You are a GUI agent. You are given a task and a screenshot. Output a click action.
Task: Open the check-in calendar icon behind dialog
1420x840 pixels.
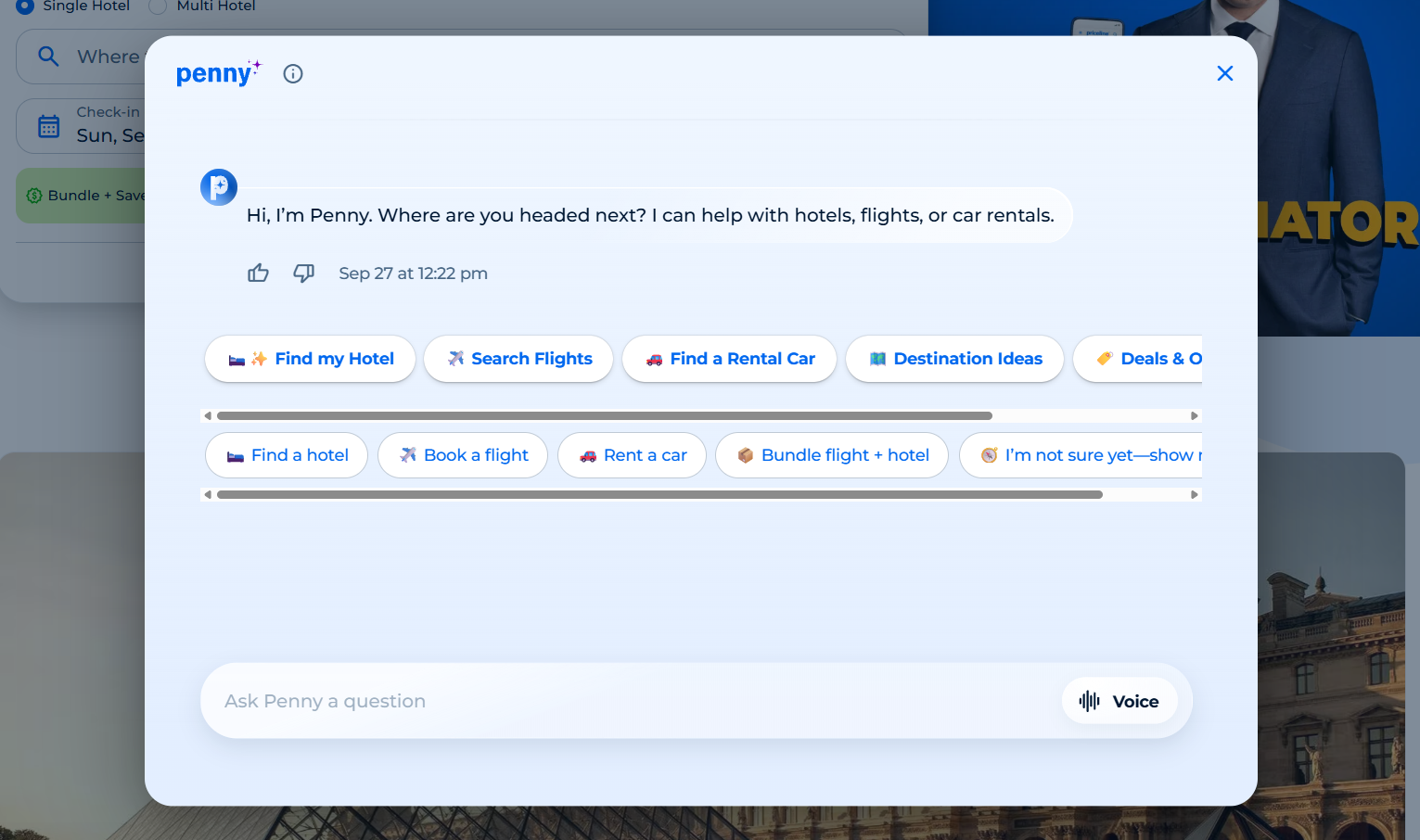(49, 125)
